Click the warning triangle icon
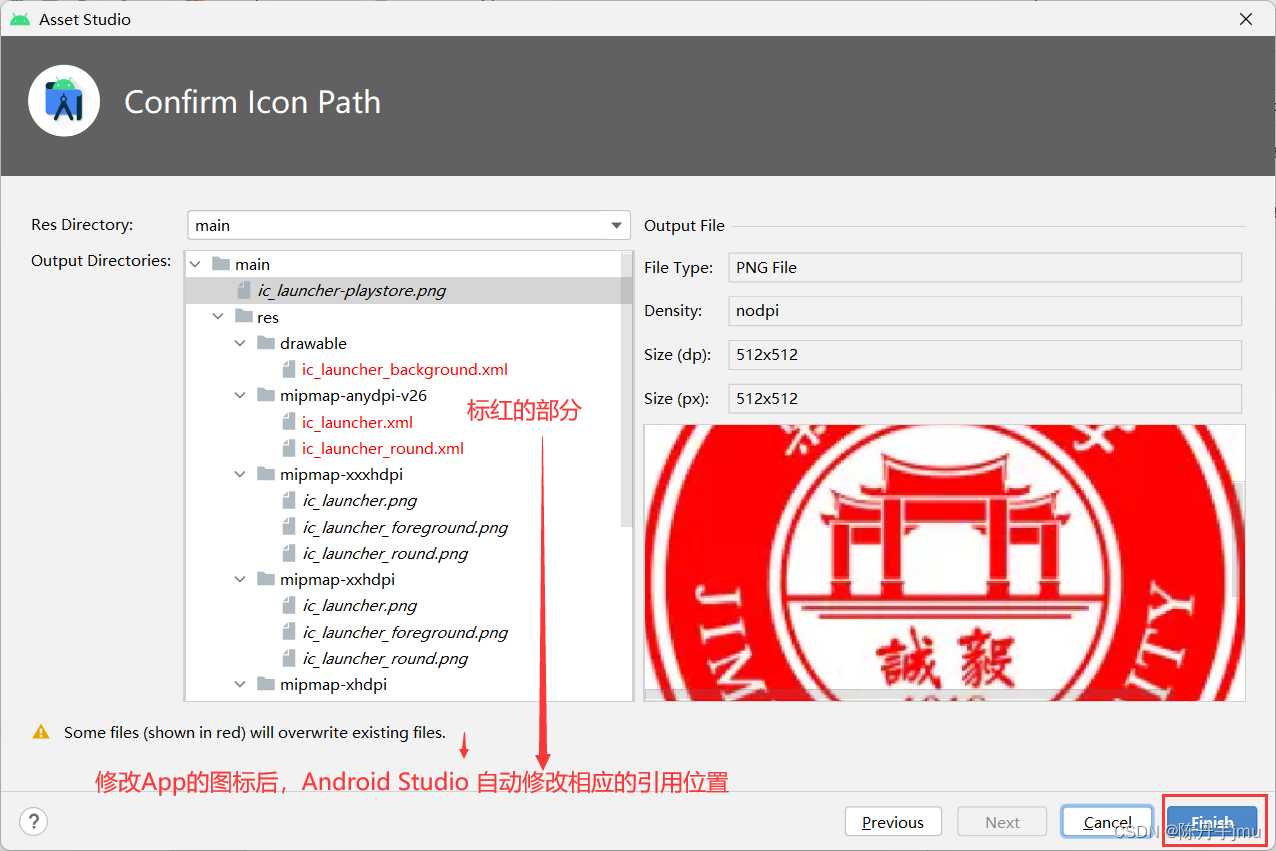Screen dimensions: 1276x851 pyautogui.click(x=41, y=732)
